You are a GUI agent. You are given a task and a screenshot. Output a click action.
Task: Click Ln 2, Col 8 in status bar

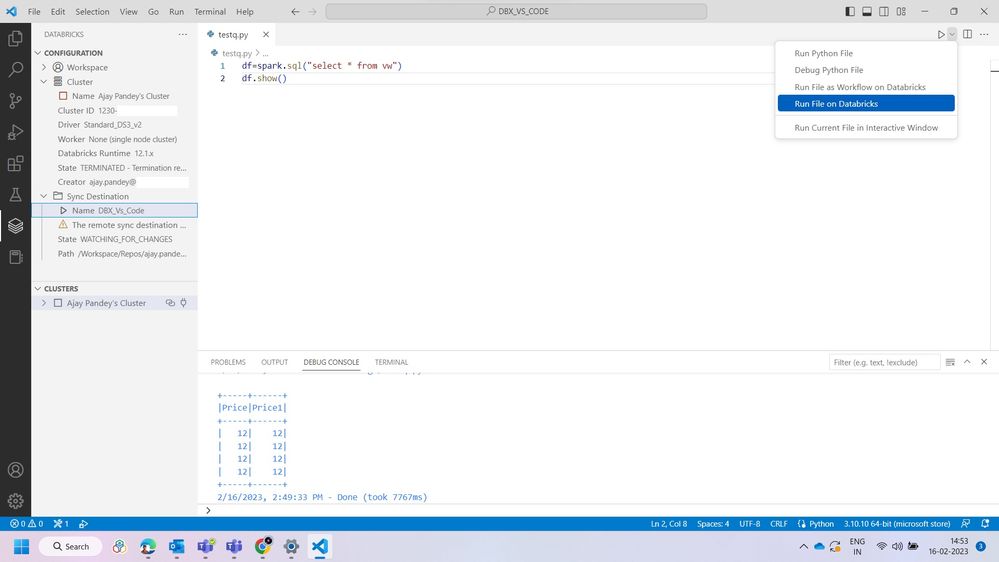669,523
